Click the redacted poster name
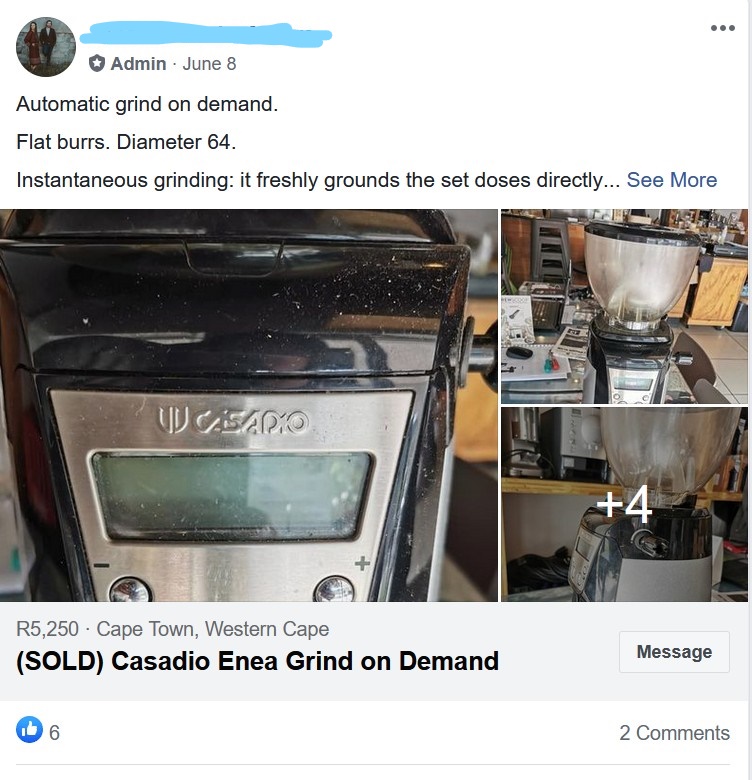Viewport: 752px width, 780px height. point(205,34)
